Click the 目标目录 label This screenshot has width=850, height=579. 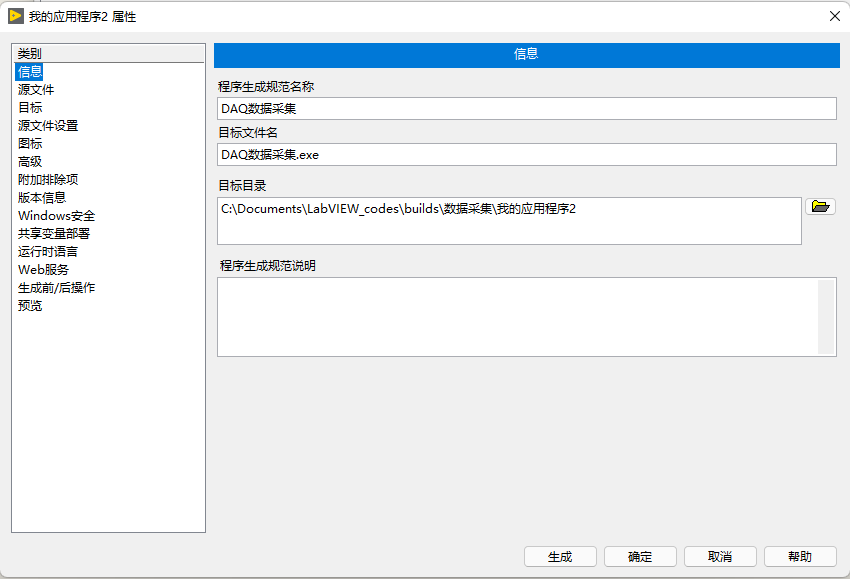tap(242, 185)
